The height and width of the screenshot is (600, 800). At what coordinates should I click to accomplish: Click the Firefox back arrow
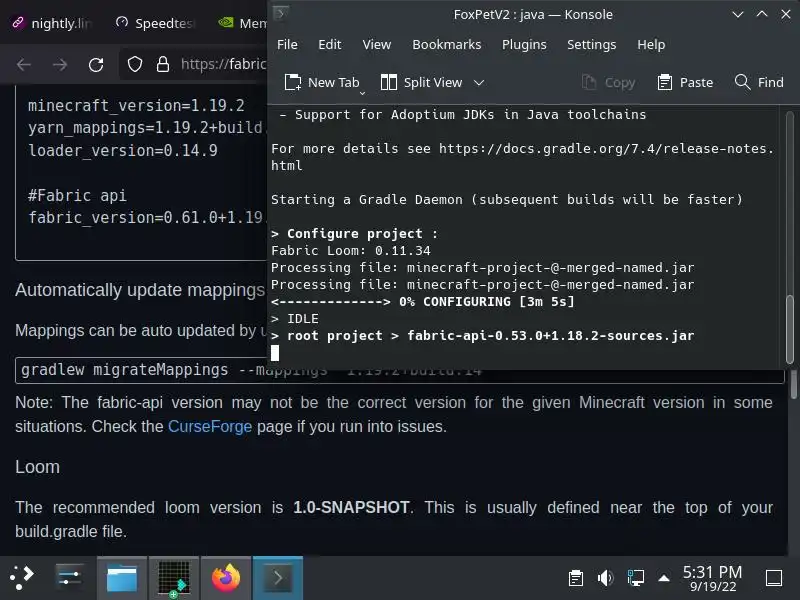pyautogui.click(x=23, y=64)
